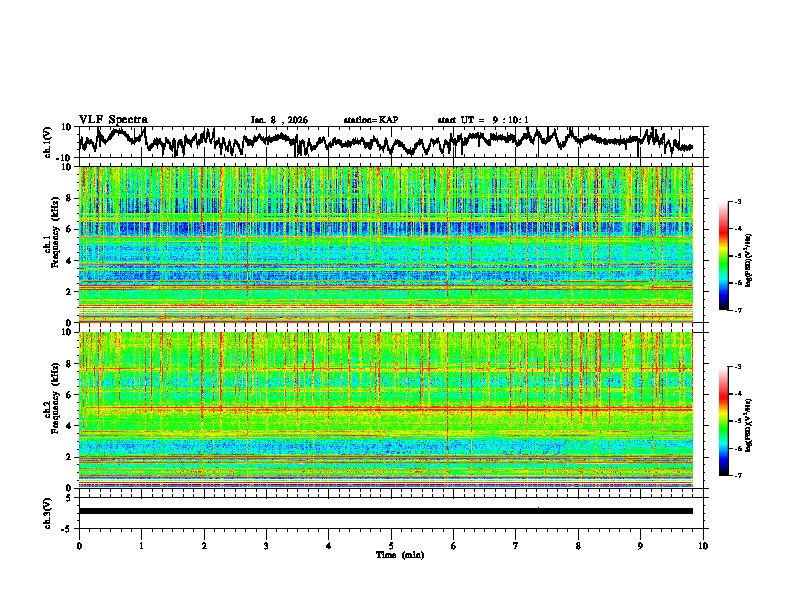
Task: Click the "0" tick on the time axis
Action: [x=79, y=546]
